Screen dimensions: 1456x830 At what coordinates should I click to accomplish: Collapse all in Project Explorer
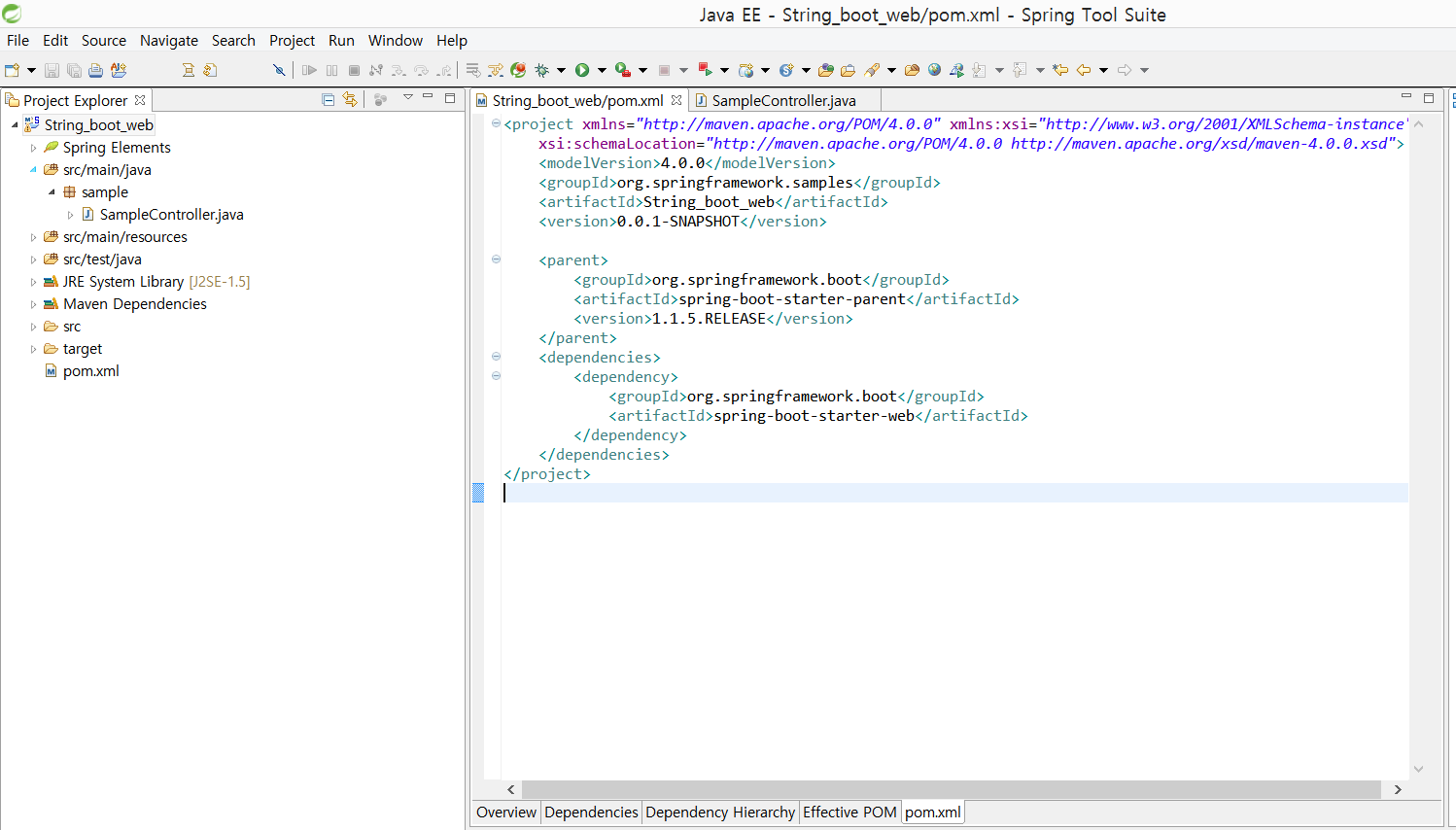pos(328,99)
